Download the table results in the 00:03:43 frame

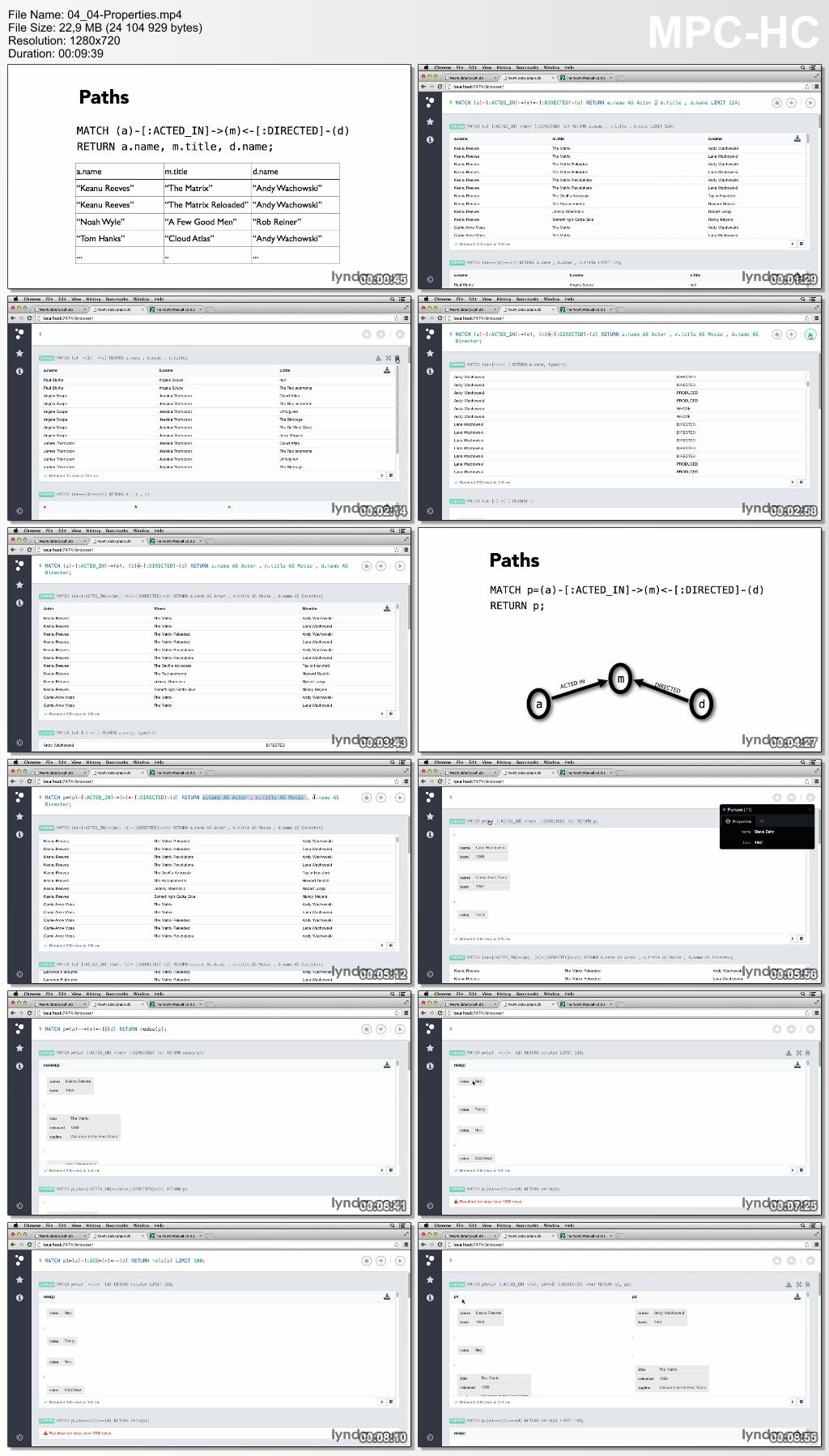tap(387, 608)
